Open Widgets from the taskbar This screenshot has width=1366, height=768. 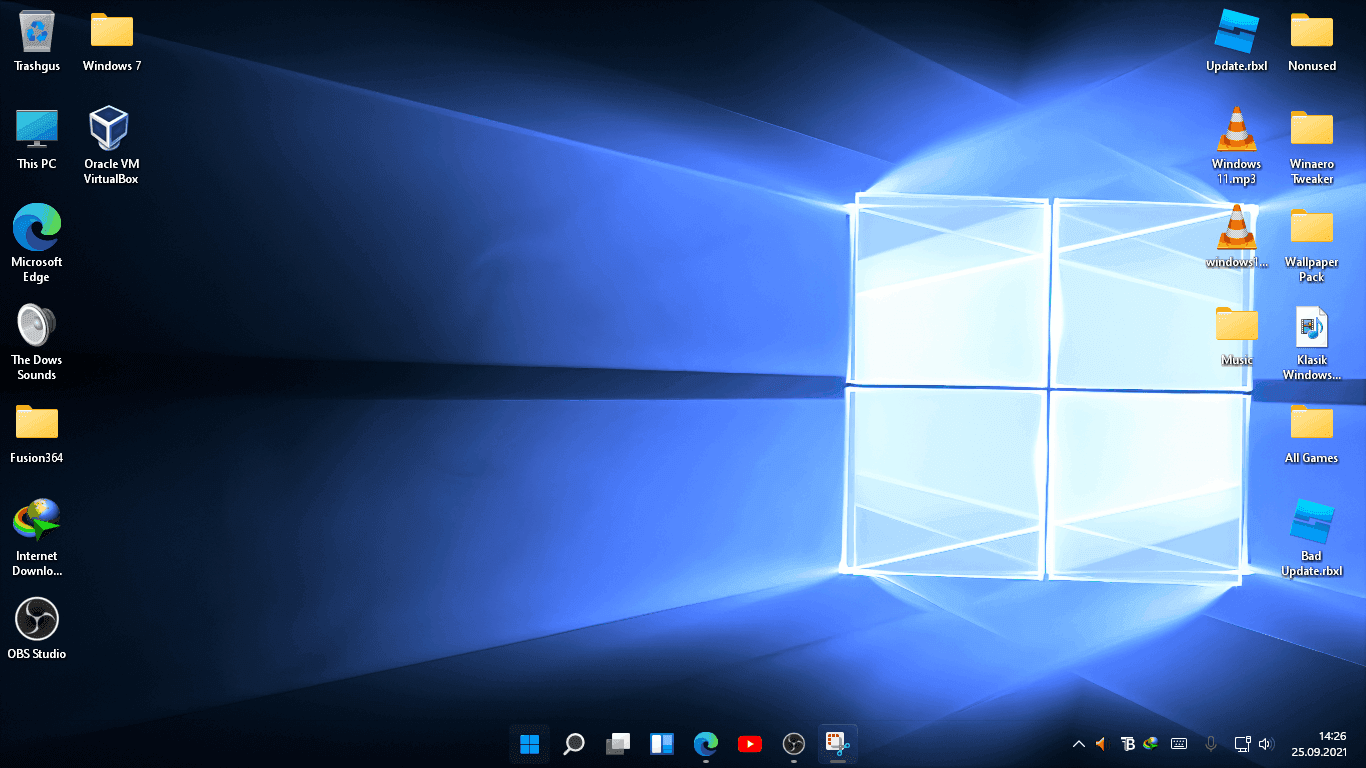(x=661, y=744)
